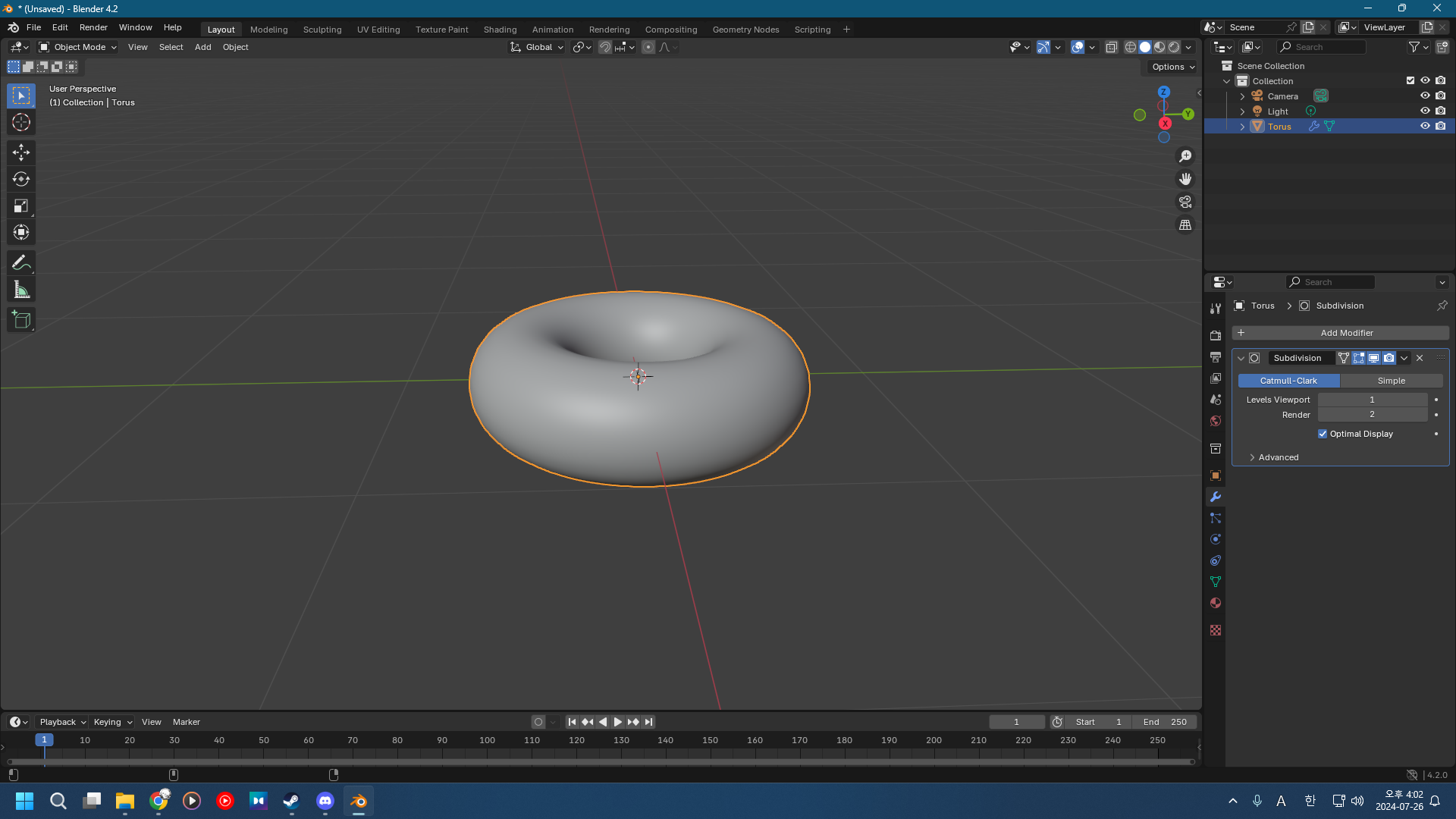This screenshot has width=1456, height=819.
Task: Toggle the camera view icon
Action: tap(1185, 202)
